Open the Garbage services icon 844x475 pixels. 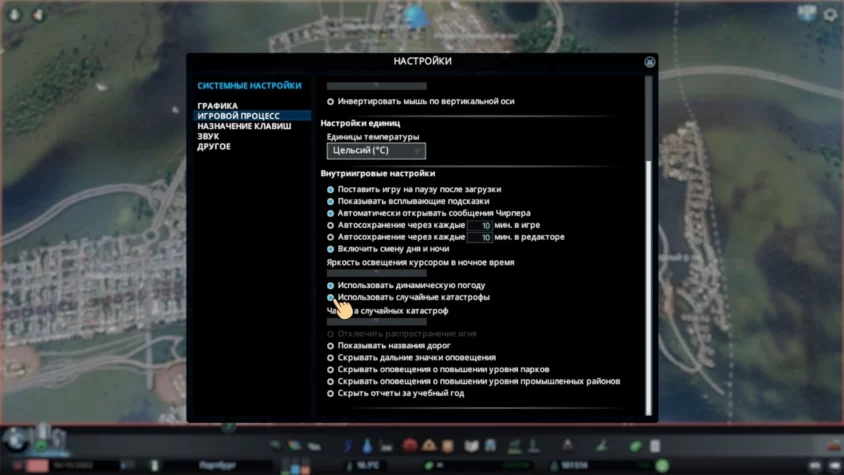(x=386, y=446)
